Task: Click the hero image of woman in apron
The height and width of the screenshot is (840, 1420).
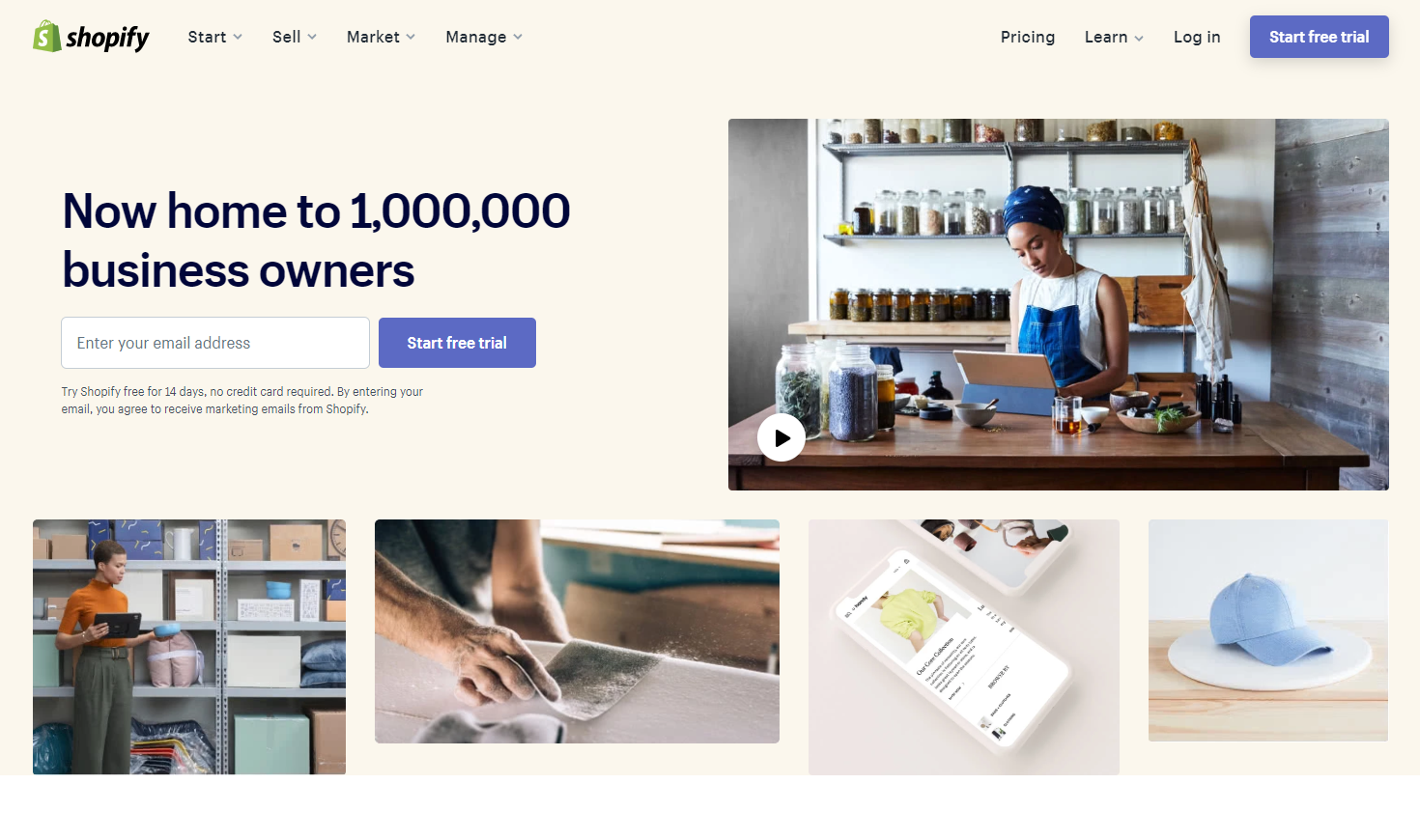Action: coord(1059,304)
